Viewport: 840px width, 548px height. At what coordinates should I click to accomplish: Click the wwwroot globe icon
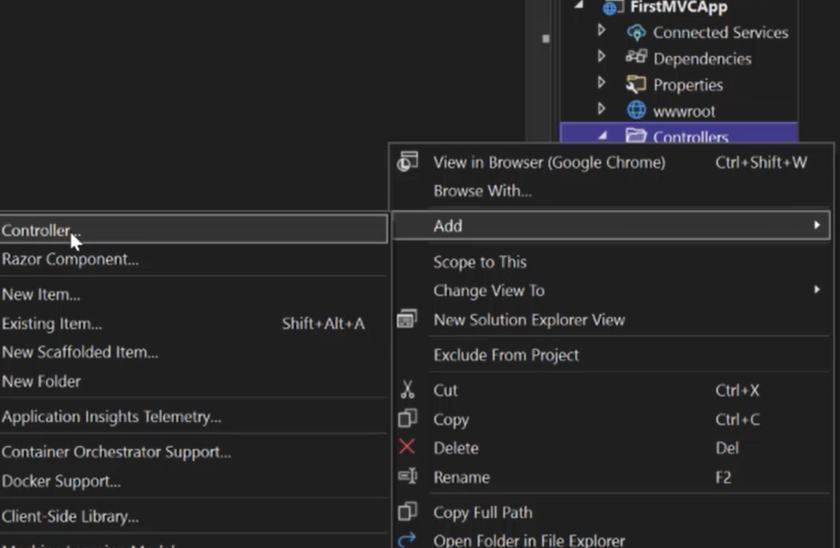point(636,110)
